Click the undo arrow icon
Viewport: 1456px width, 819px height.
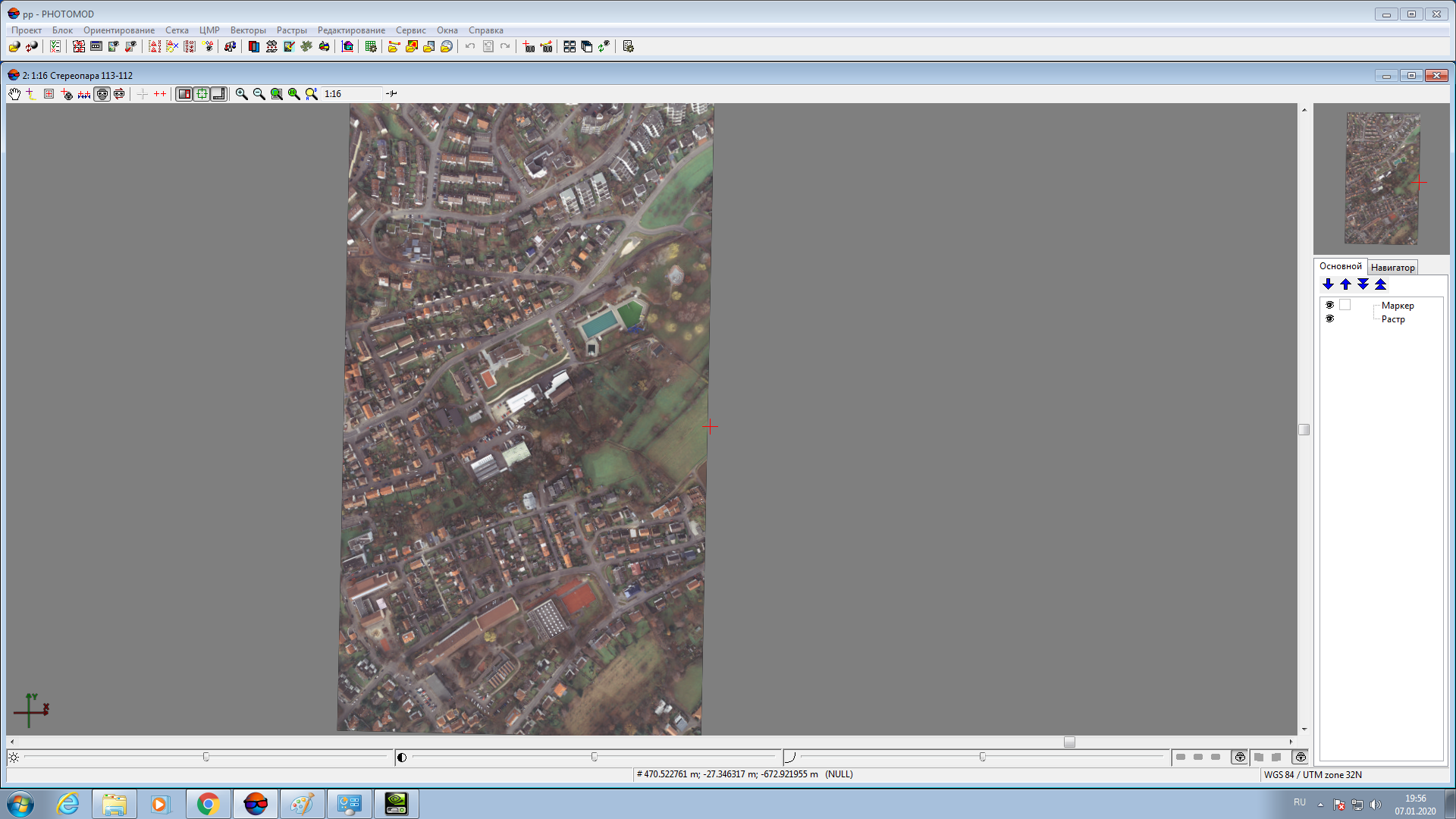tap(470, 47)
